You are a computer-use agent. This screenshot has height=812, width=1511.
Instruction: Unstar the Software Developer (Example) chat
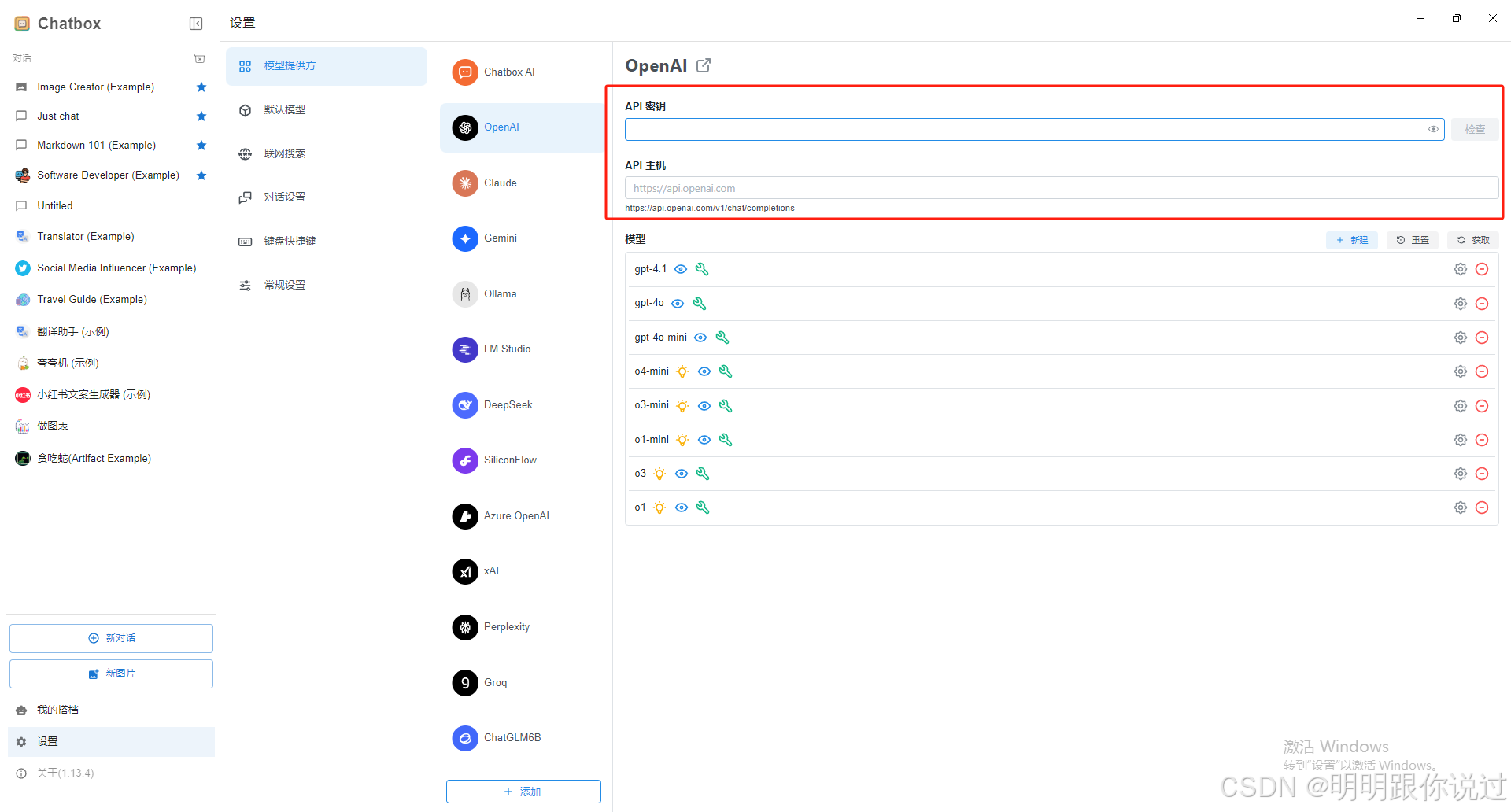[x=201, y=175]
